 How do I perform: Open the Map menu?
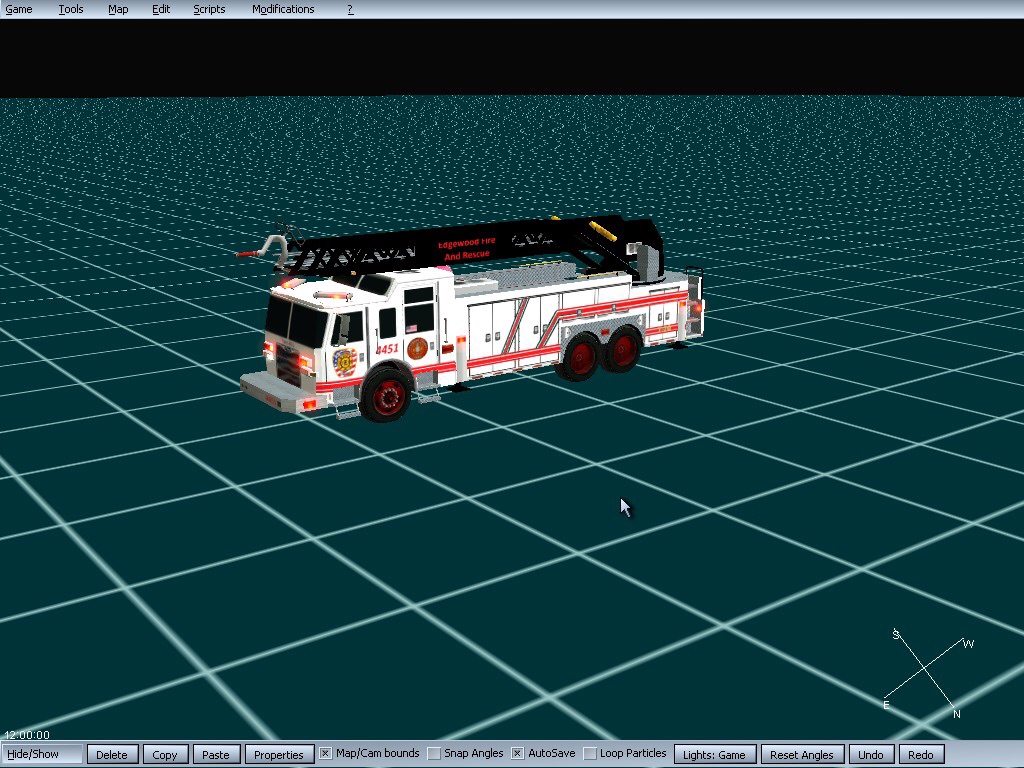pos(118,9)
